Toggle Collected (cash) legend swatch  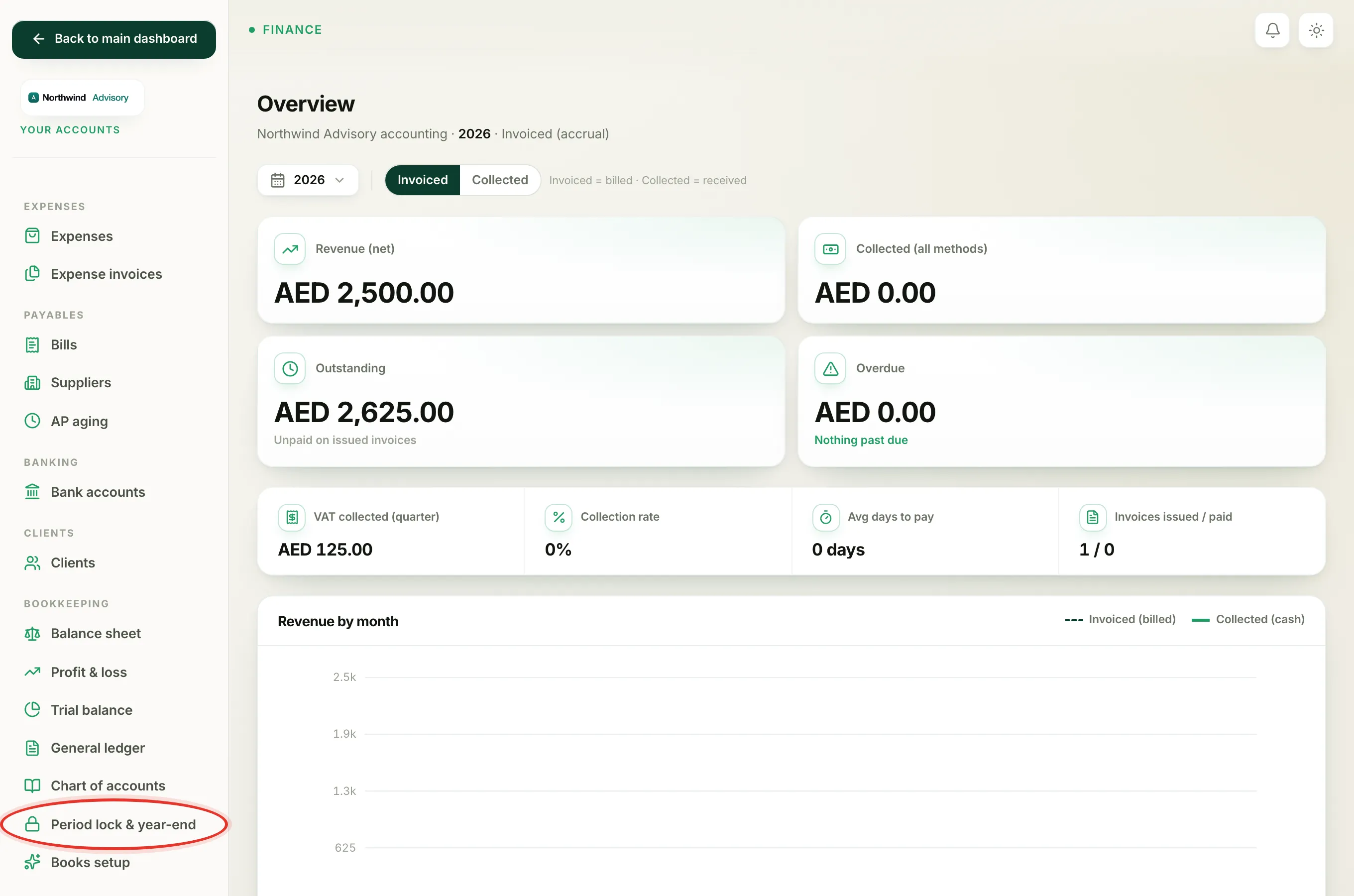pos(1200,620)
